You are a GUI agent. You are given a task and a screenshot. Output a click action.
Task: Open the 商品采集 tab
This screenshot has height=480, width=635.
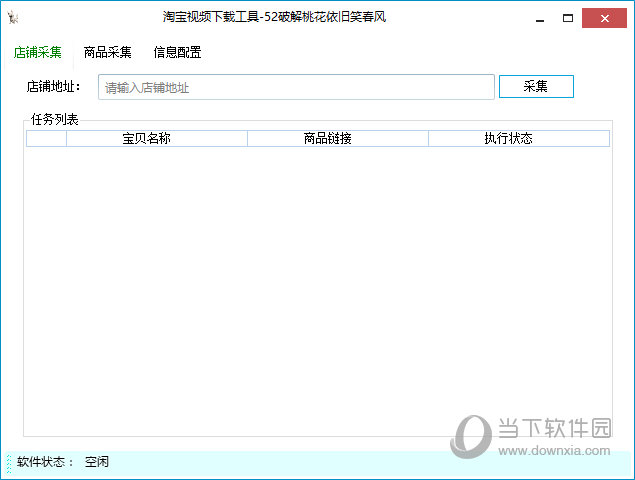click(x=107, y=52)
